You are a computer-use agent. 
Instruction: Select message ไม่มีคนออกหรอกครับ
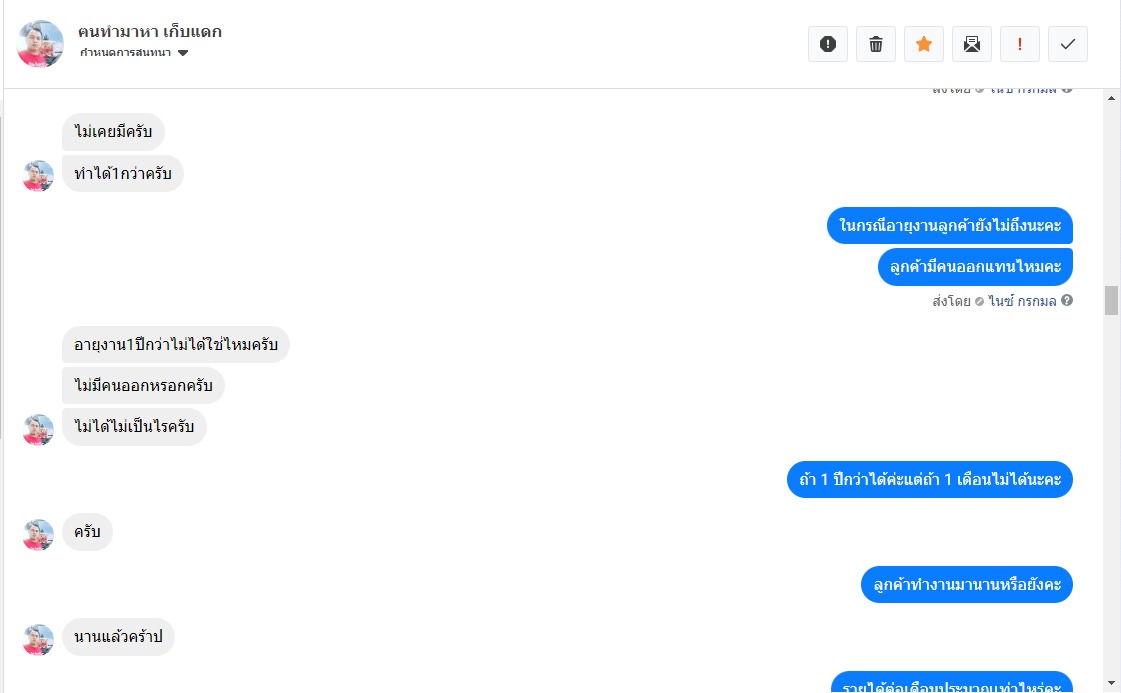143,385
